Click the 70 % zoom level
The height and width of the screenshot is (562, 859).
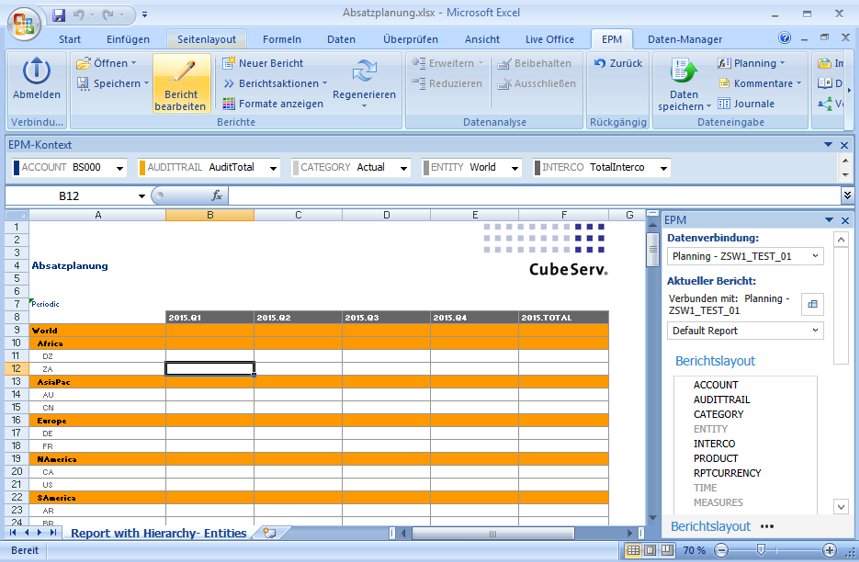click(x=694, y=550)
